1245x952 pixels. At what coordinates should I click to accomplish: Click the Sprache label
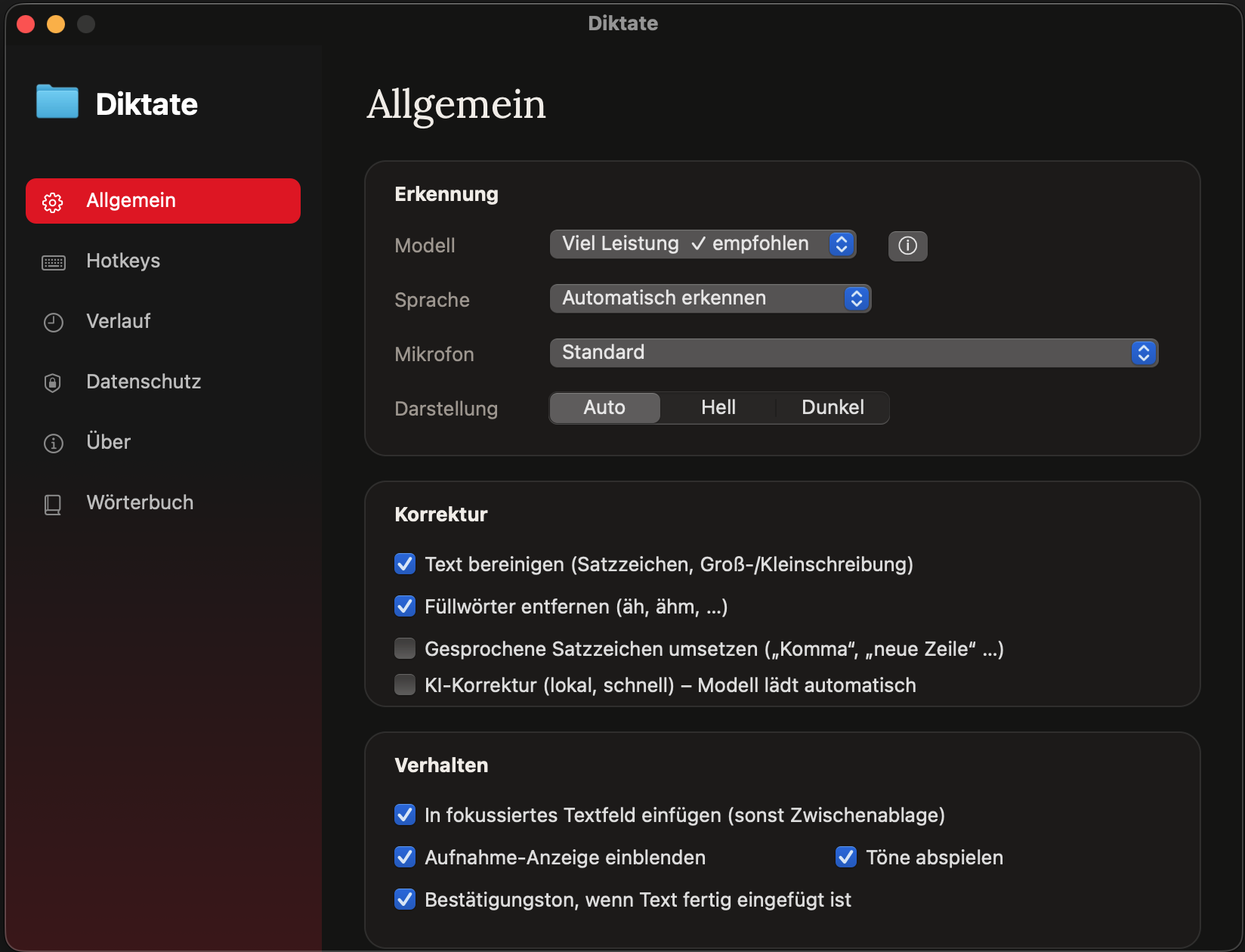[432, 300]
